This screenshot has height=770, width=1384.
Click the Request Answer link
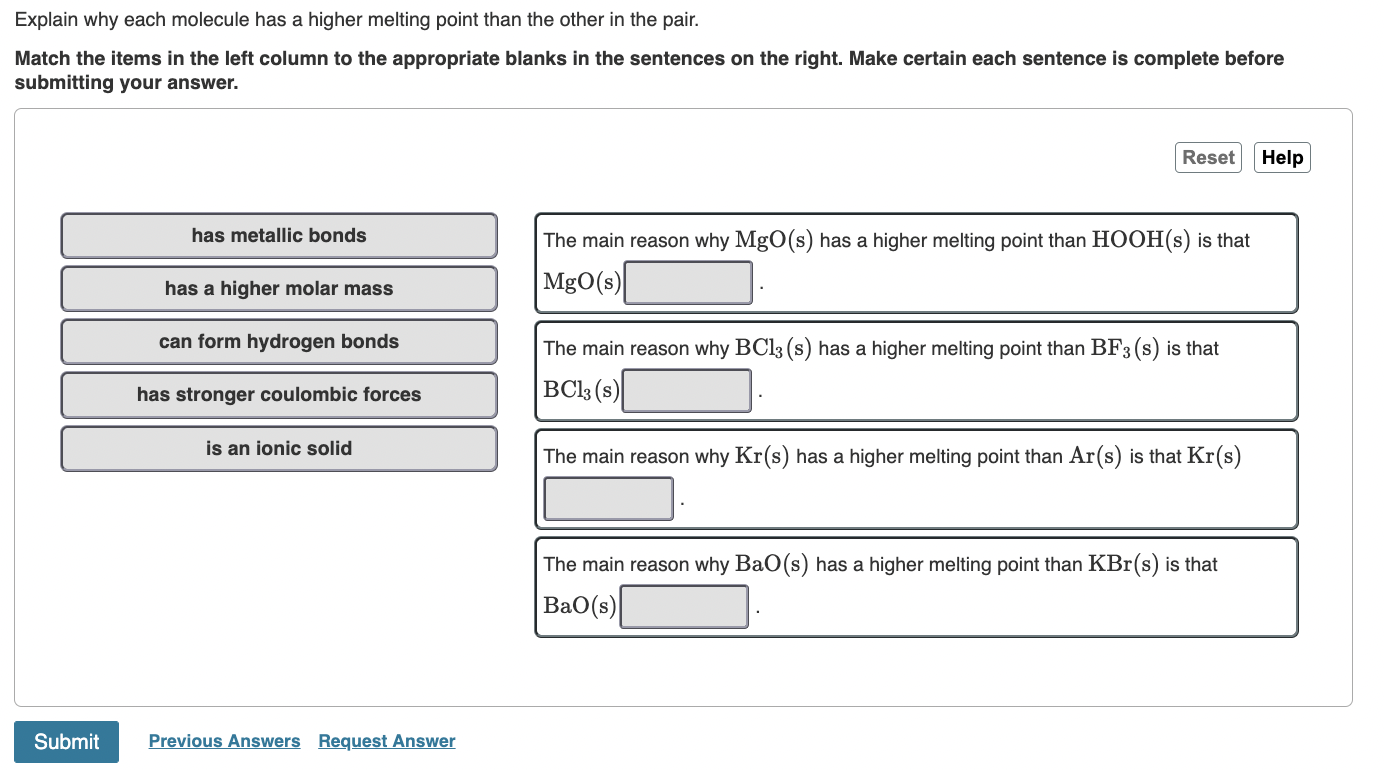point(386,741)
